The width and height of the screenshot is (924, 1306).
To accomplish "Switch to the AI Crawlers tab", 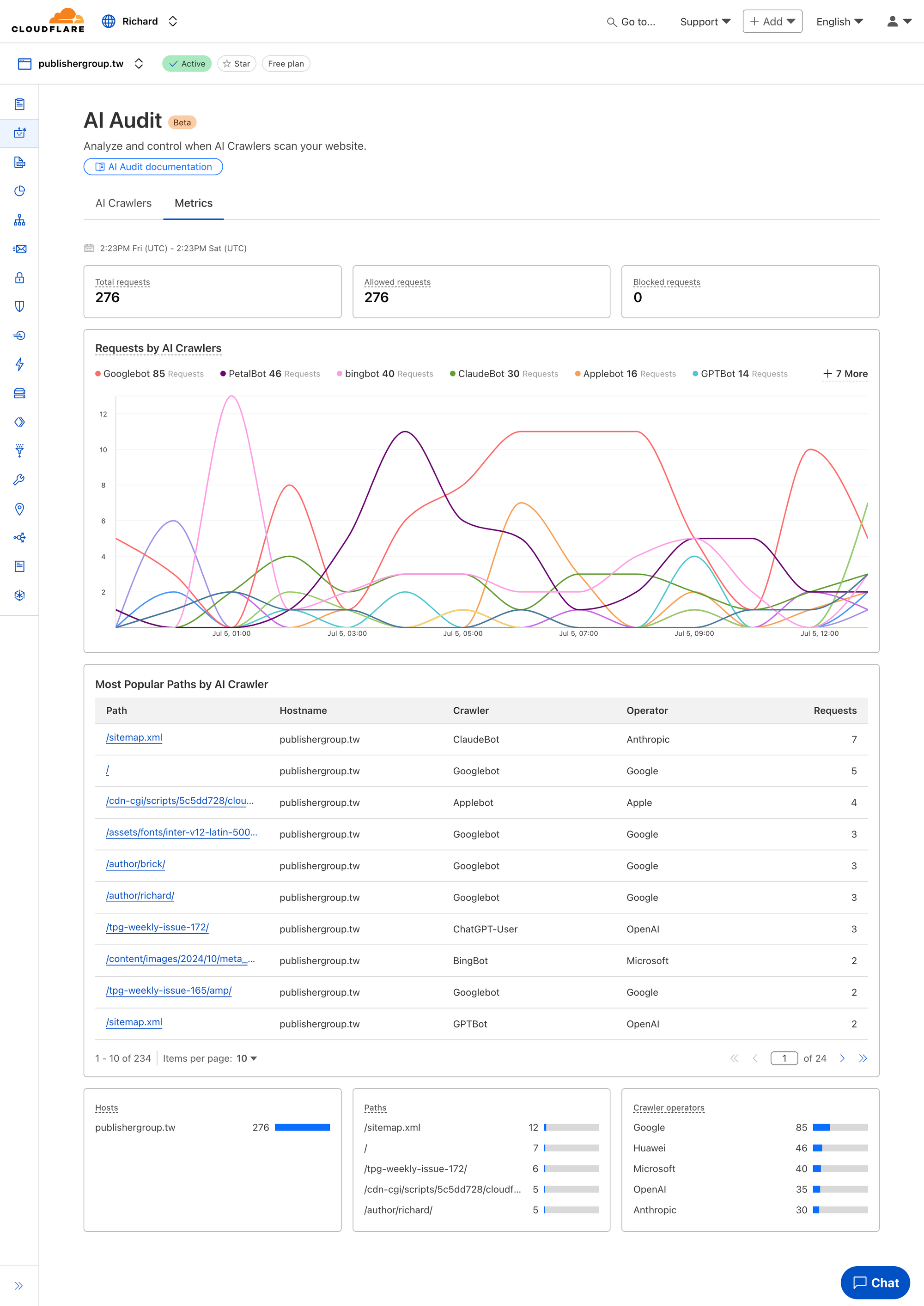I will [123, 203].
